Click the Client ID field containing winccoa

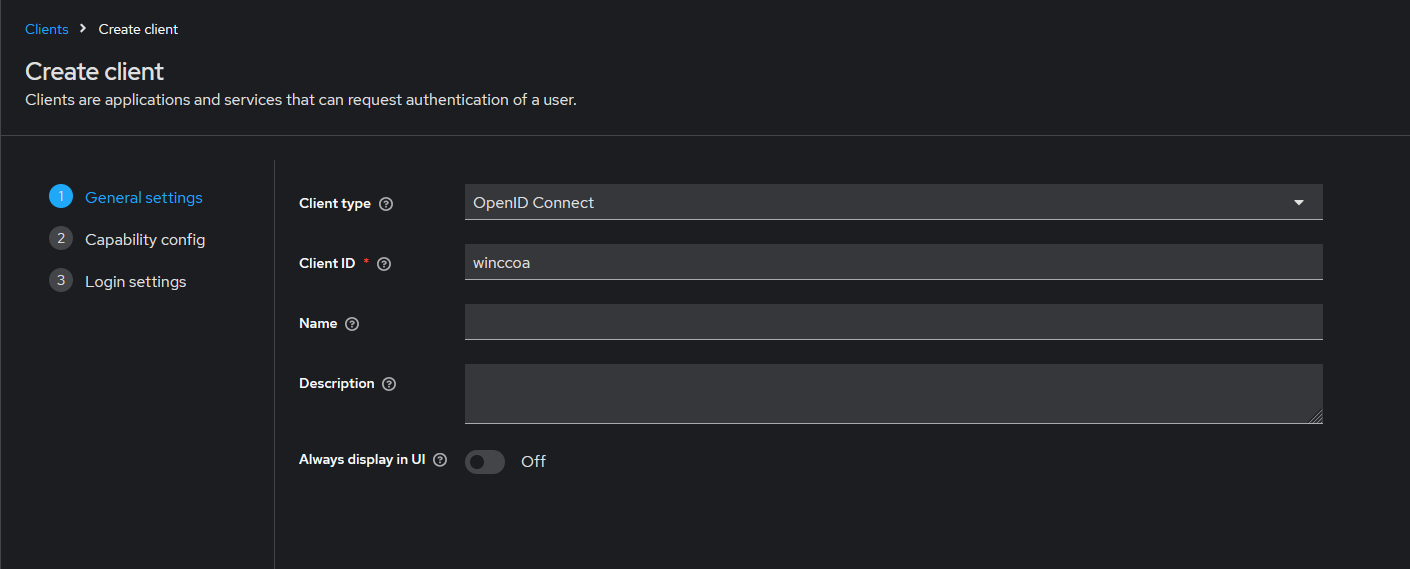[x=893, y=262]
